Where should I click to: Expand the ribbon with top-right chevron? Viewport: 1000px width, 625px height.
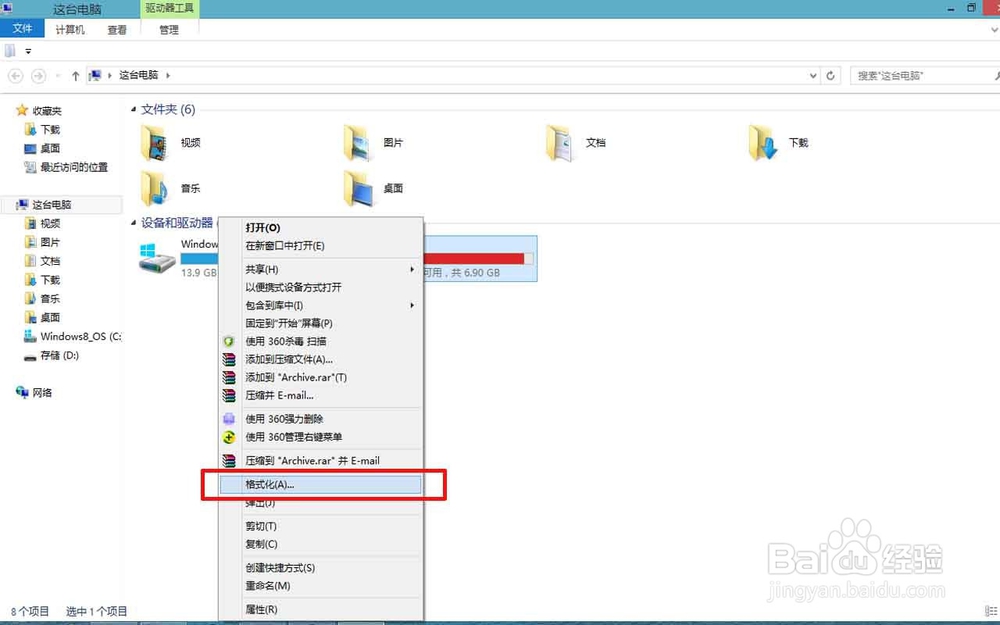pyautogui.click(x=995, y=30)
